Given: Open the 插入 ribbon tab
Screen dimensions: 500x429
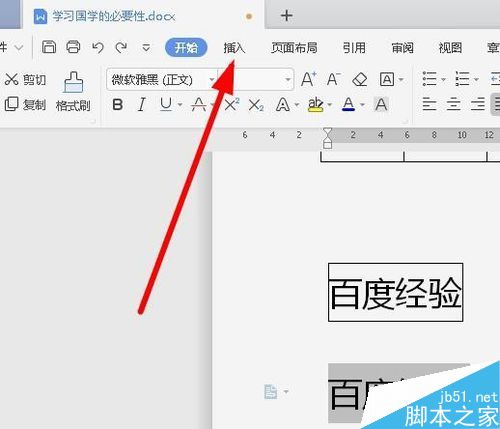Looking at the screenshot, I should (x=234, y=48).
